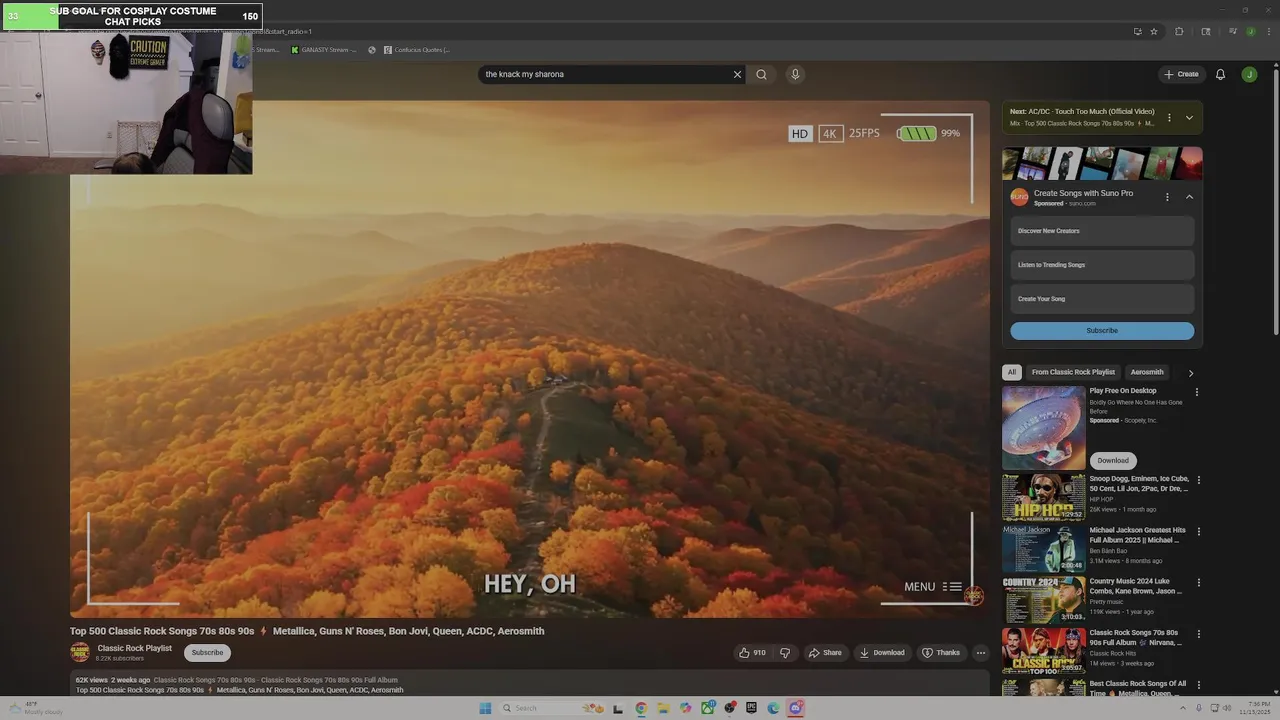The image size is (1280, 720).
Task: Click the blue Subscribe ad button
Action: click(x=1102, y=331)
